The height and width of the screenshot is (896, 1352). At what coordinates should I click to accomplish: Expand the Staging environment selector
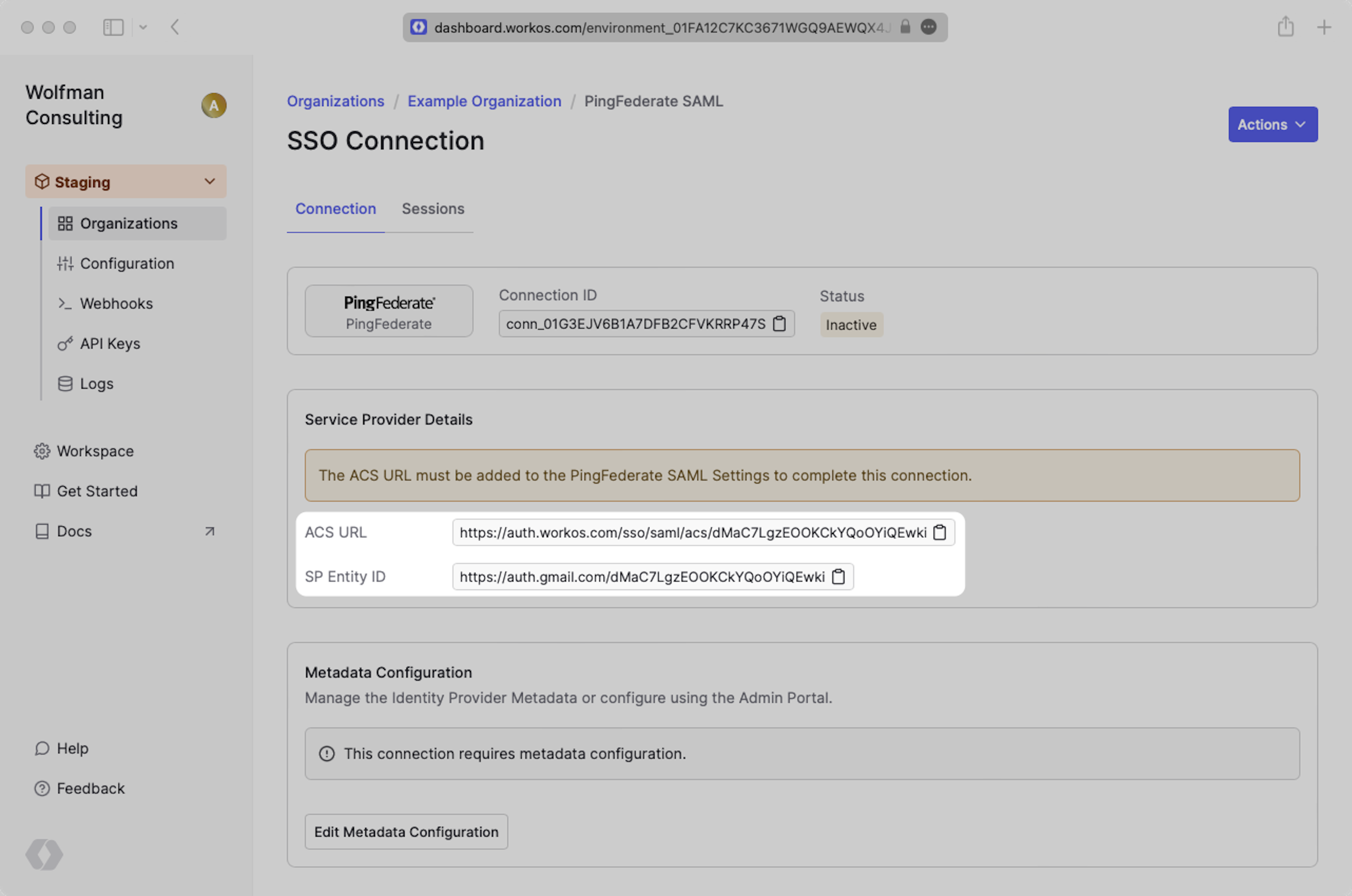[126, 182]
